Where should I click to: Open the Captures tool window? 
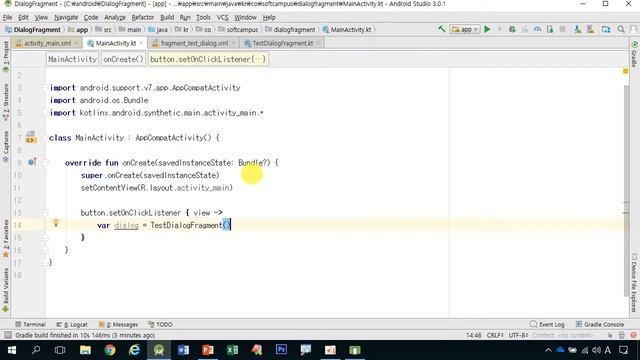pos(5,146)
